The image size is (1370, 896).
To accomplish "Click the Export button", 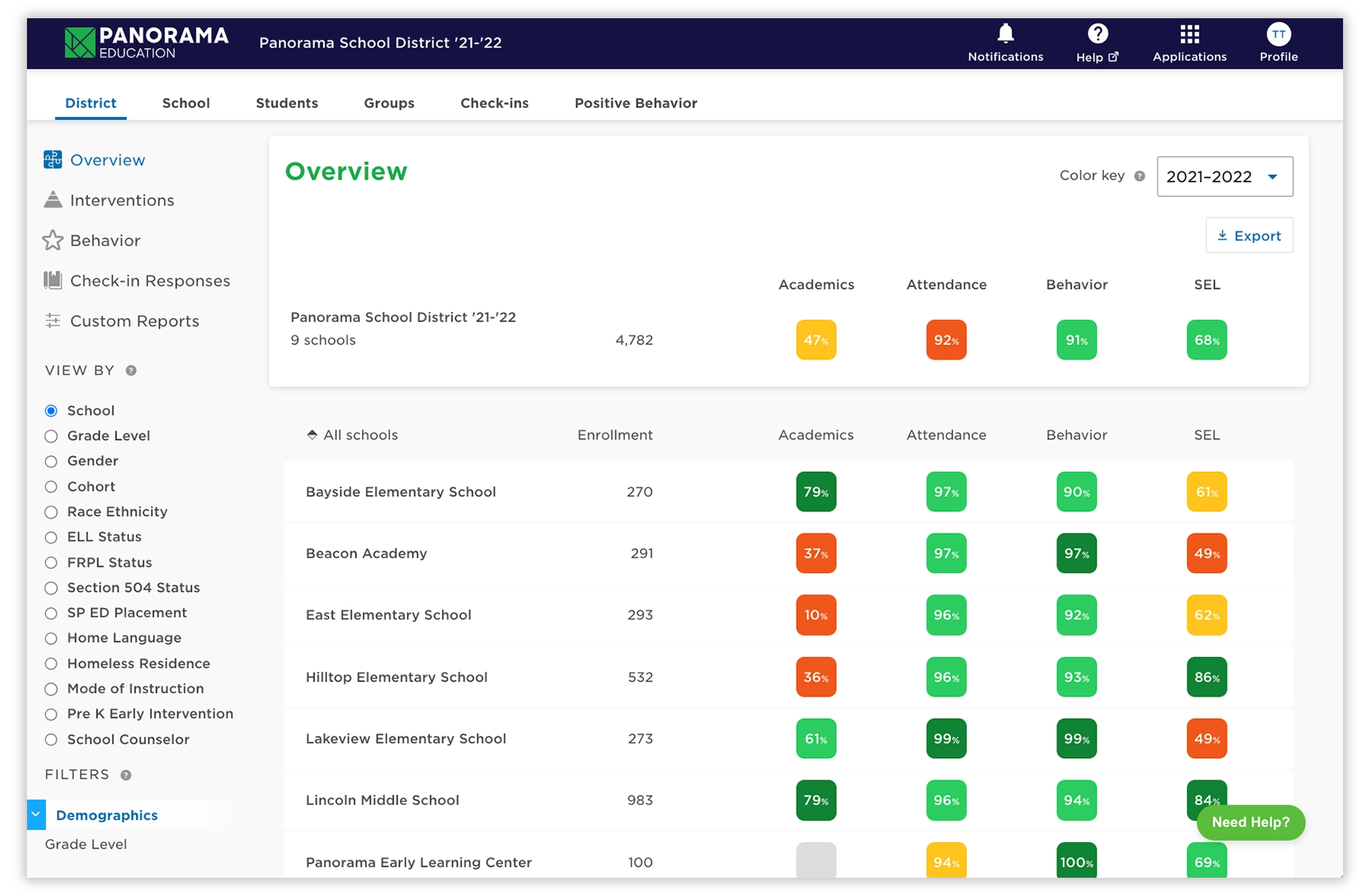I will pos(1249,236).
